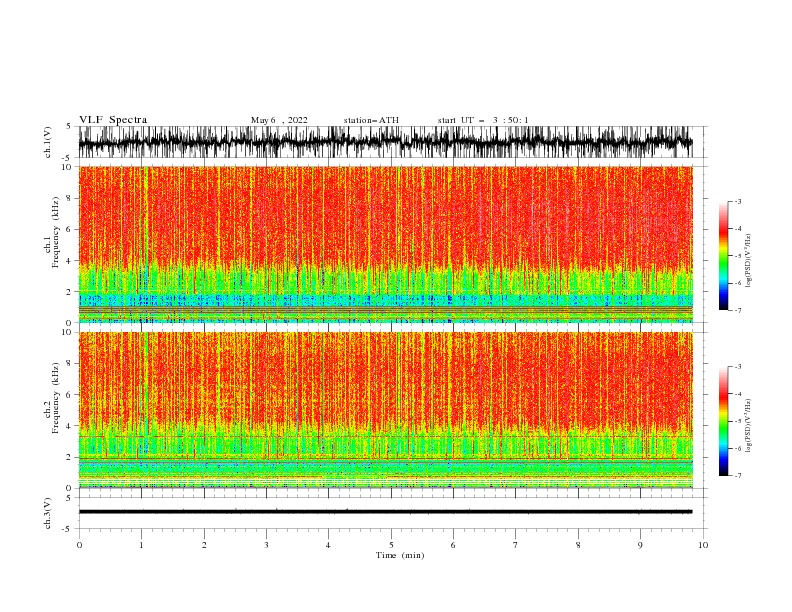Image resolution: width=792 pixels, height=612 pixels.
Task: Click time axis tick label '10'
Action: point(703,545)
